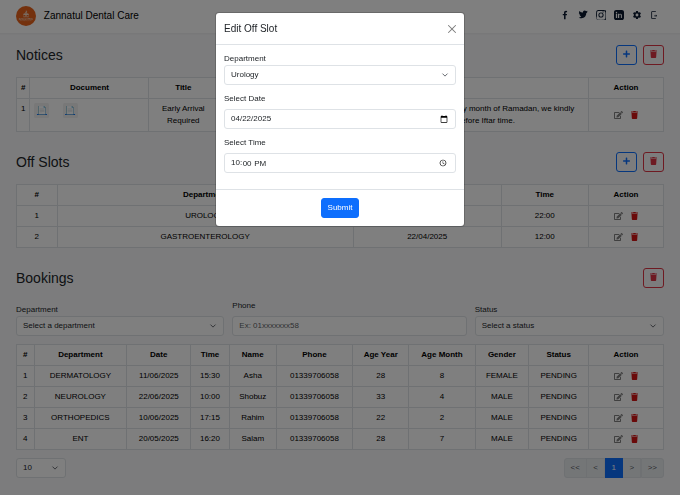Go to last page with >> button

pos(652,468)
